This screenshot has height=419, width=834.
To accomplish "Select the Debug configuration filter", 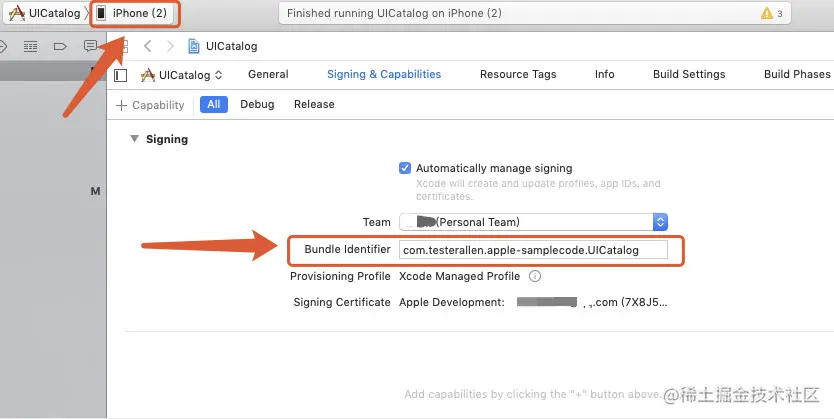I will click(x=257, y=104).
